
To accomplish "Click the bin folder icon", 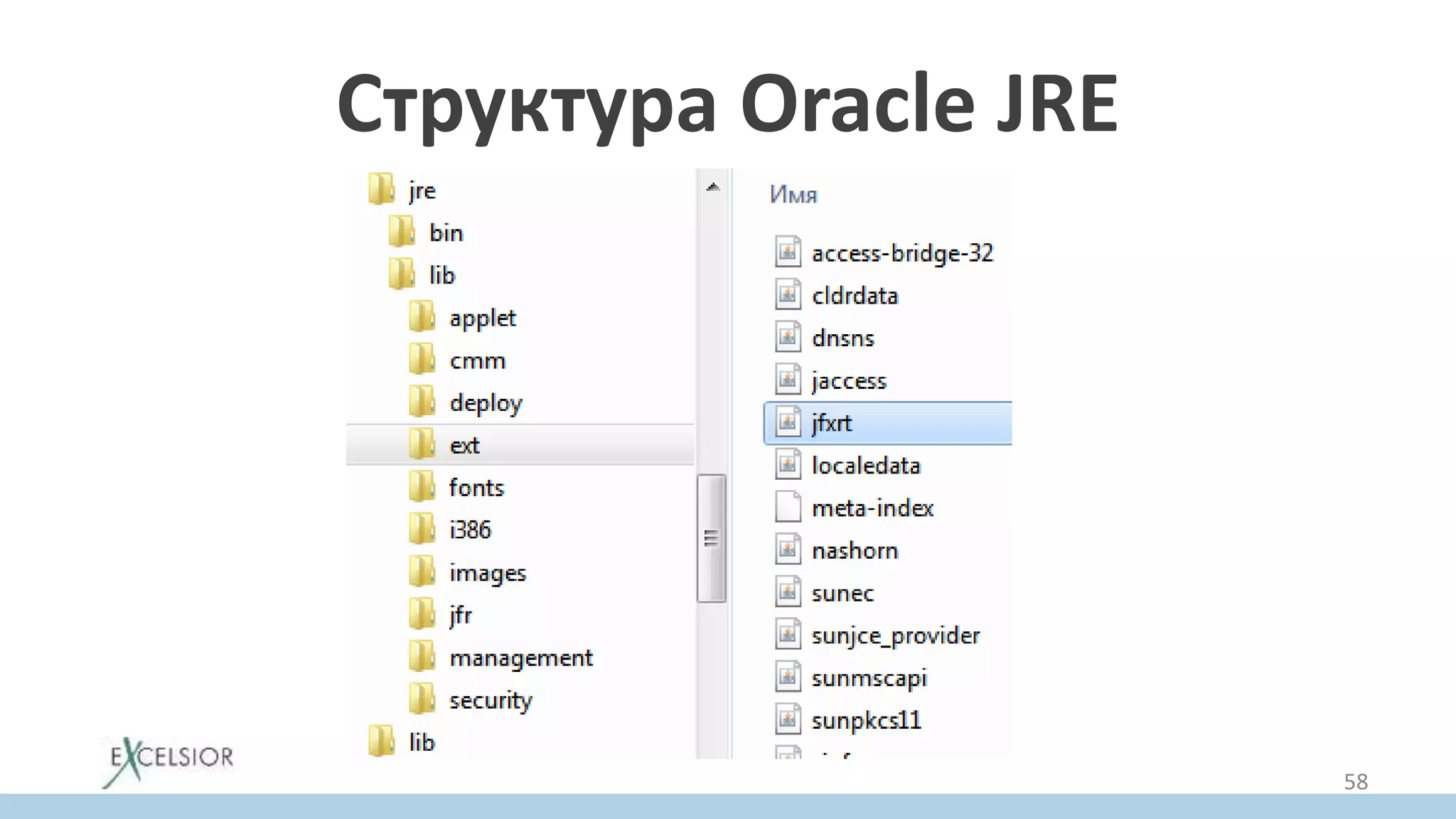I will coord(402,232).
